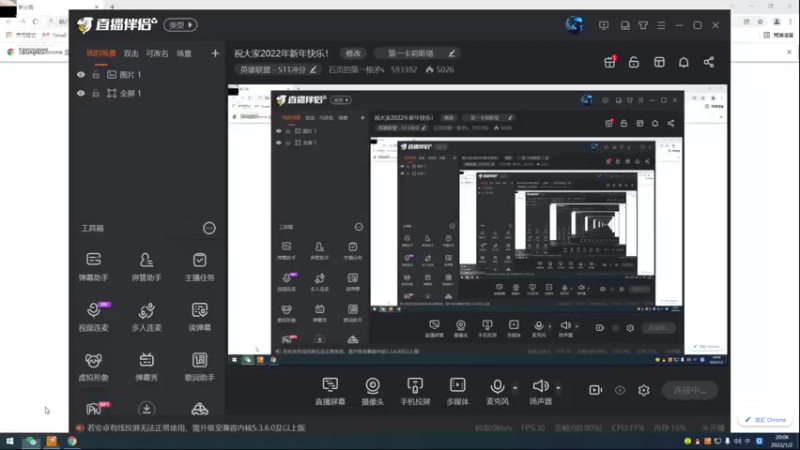This screenshot has width=800, height=450.
Task: Add a 手机投屏 phone casting source
Action: tap(415, 391)
